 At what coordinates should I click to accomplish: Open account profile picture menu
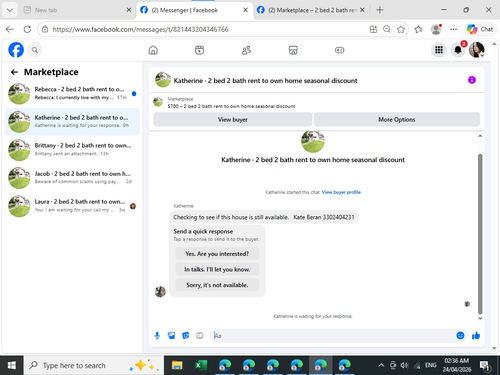click(477, 50)
